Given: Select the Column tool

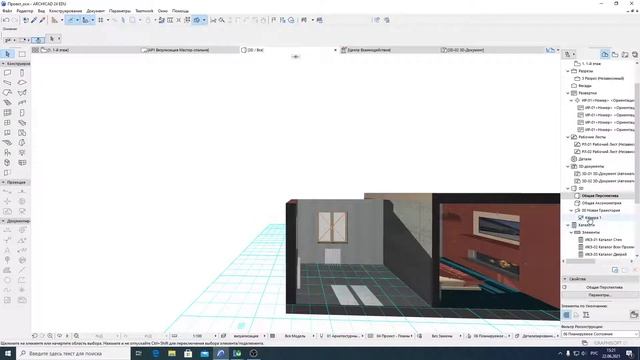Looking at the screenshot, I should pyautogui.click(x=22, y=73).
